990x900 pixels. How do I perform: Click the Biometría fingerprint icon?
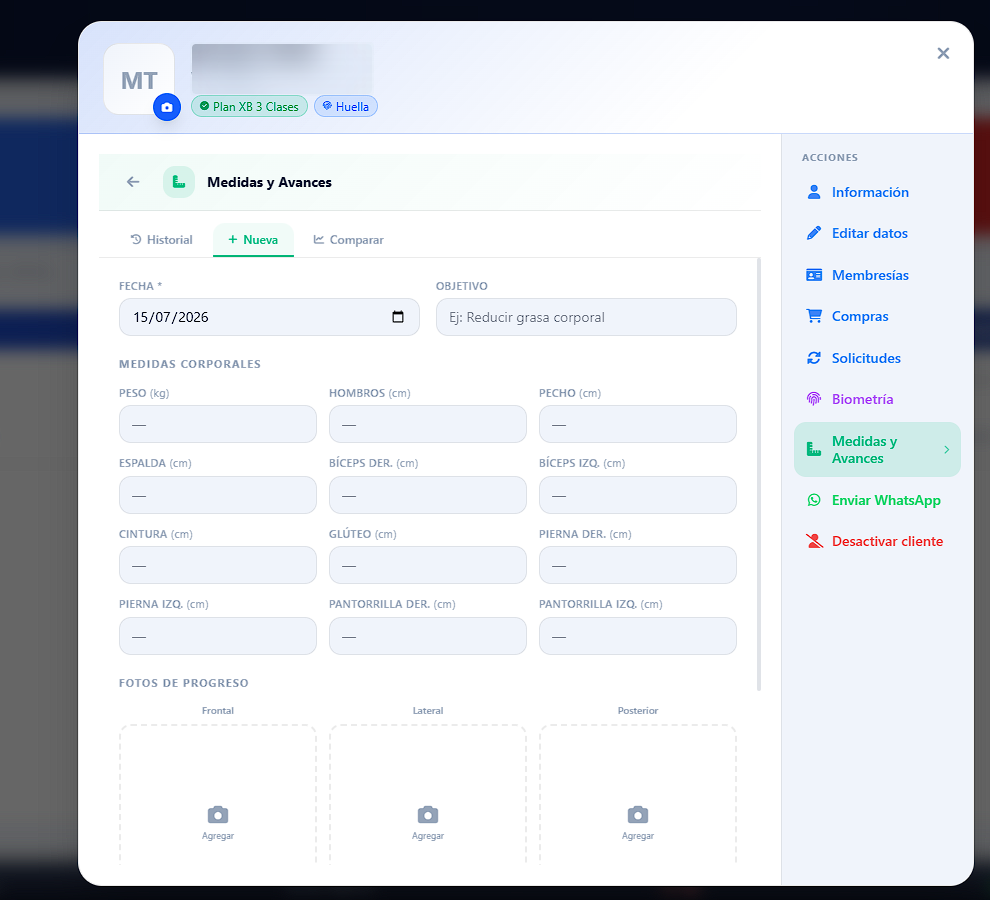tap(814, 399)
